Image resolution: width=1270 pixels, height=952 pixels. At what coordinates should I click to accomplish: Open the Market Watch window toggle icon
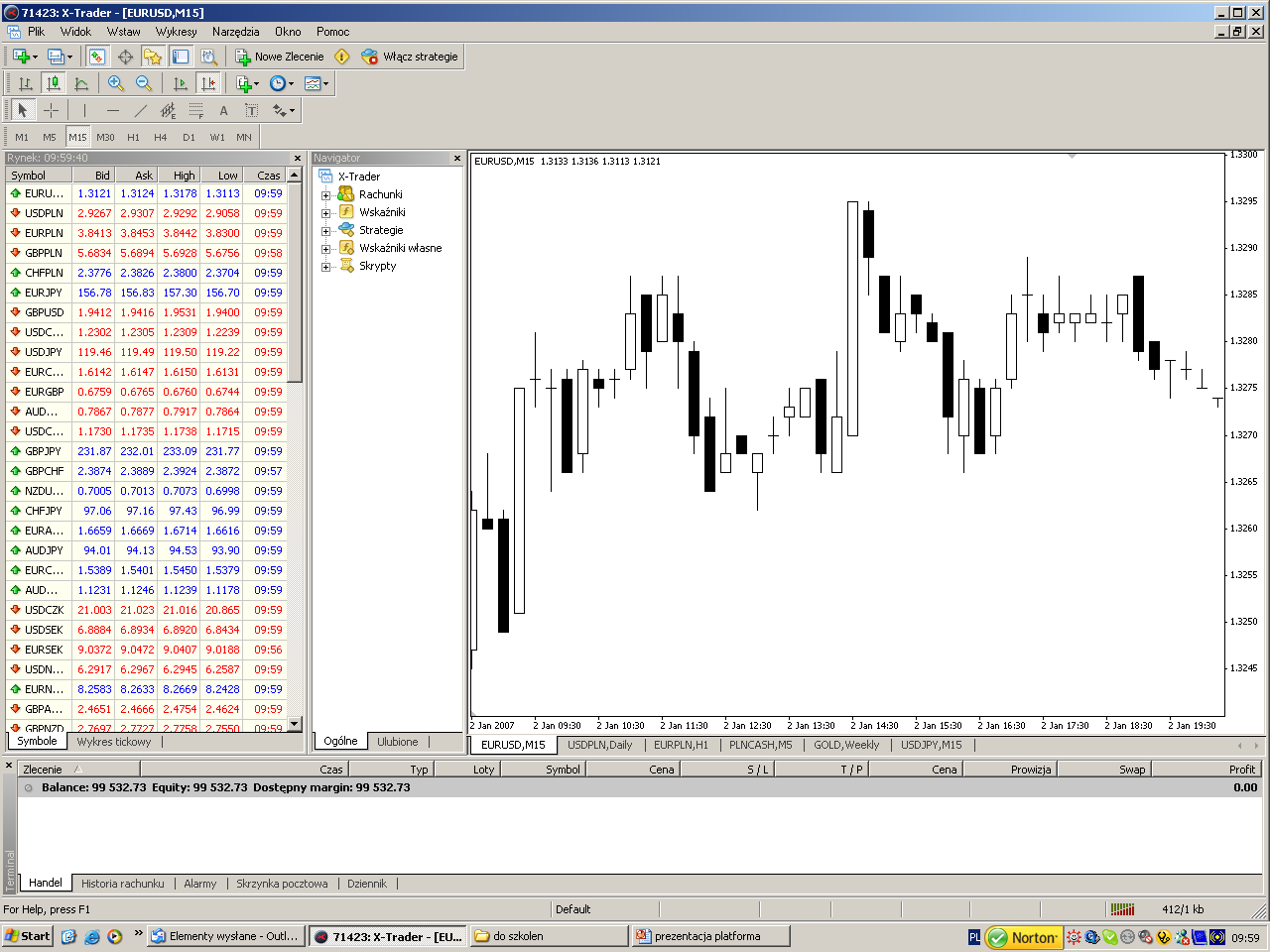pyautogui.click(x=97, y=57)
